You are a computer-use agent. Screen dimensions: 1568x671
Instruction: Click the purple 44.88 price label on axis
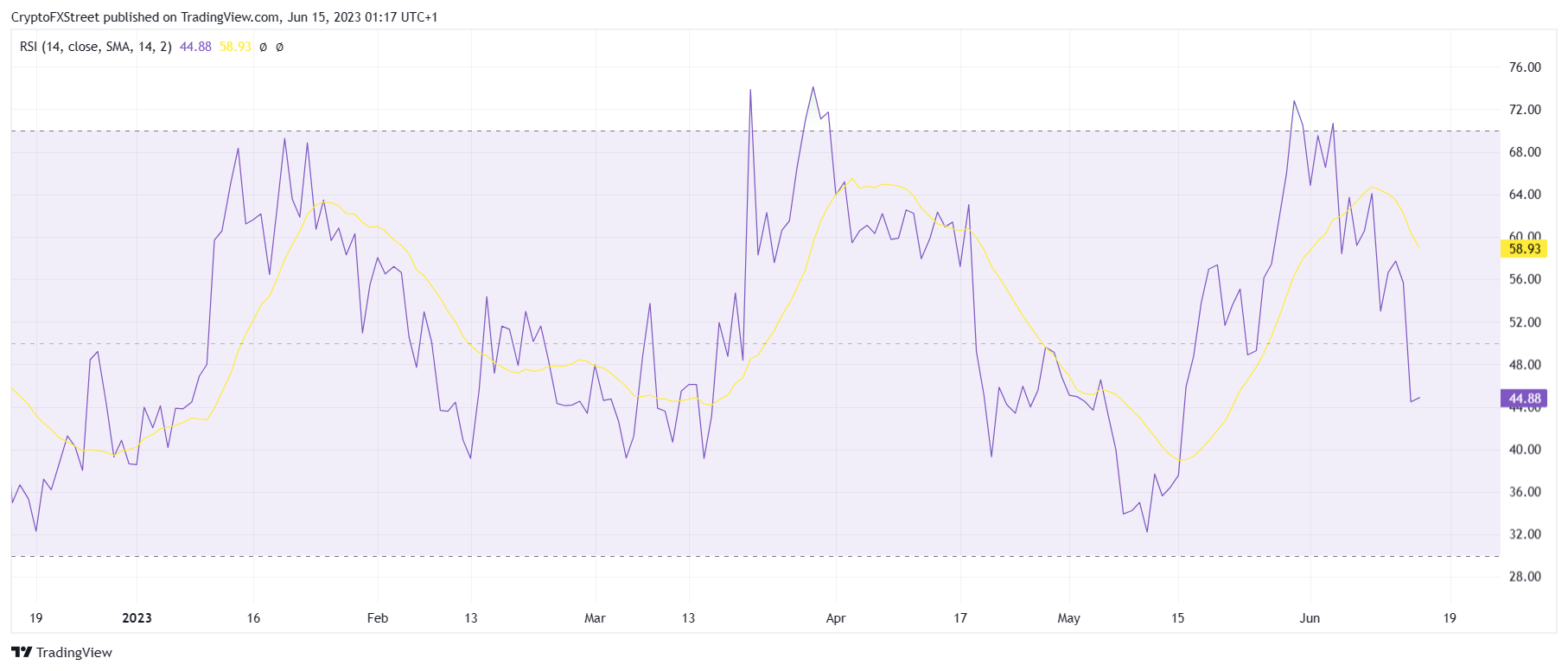point(1524,399)
